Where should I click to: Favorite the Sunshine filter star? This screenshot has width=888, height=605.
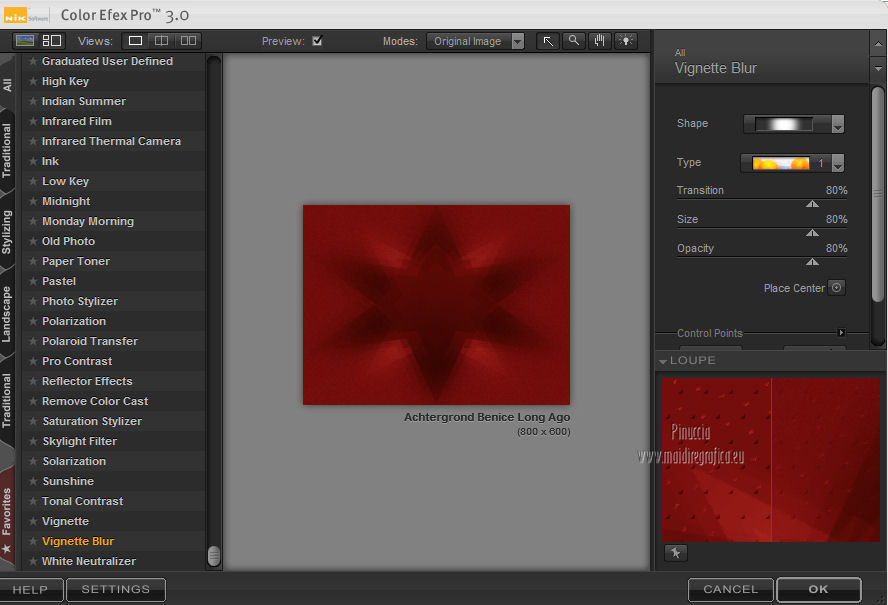(x=33, y=481)
